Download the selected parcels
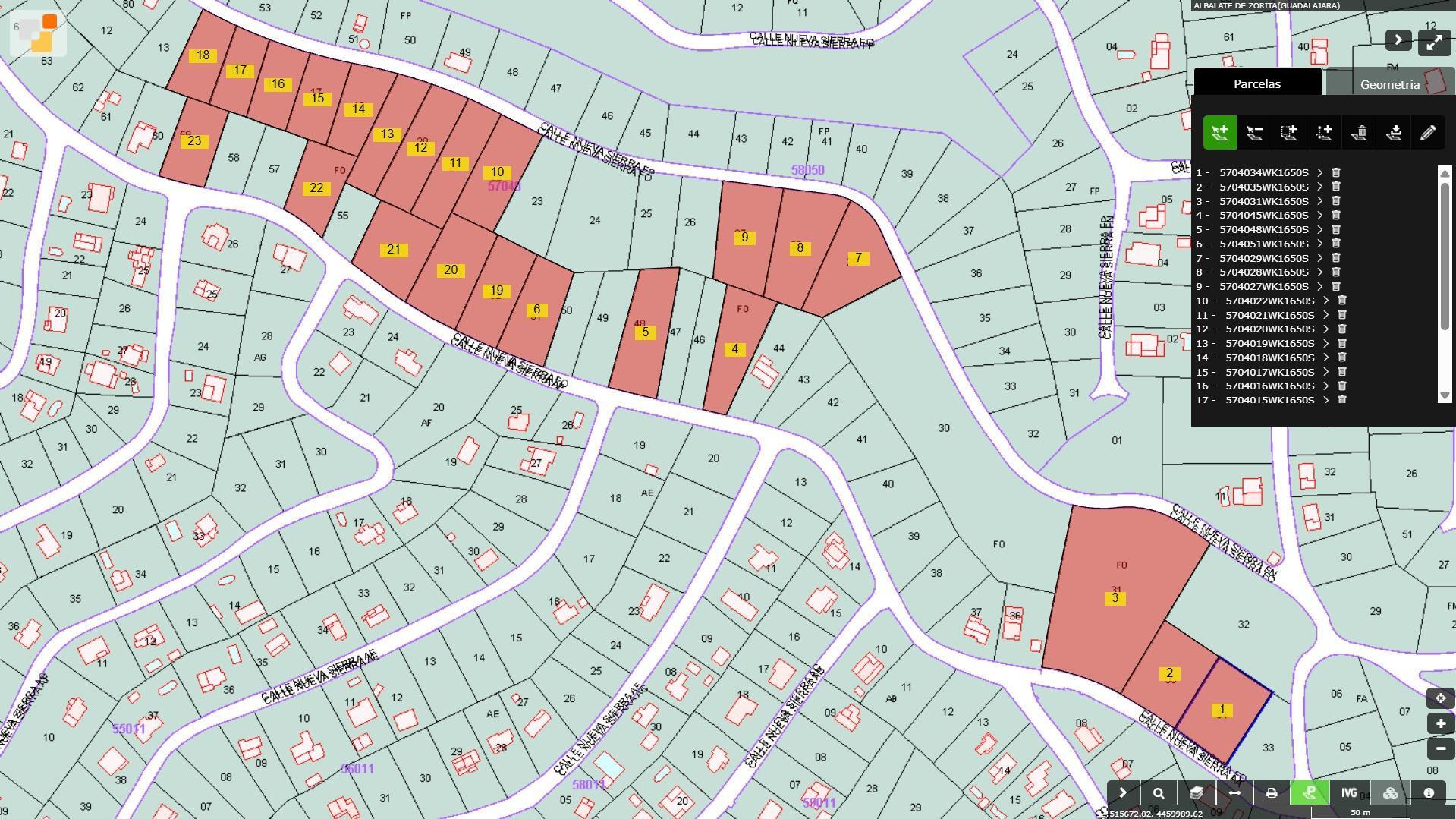Image resolution: width=1456 pixels, height=819 pixels. point(1394,133)
